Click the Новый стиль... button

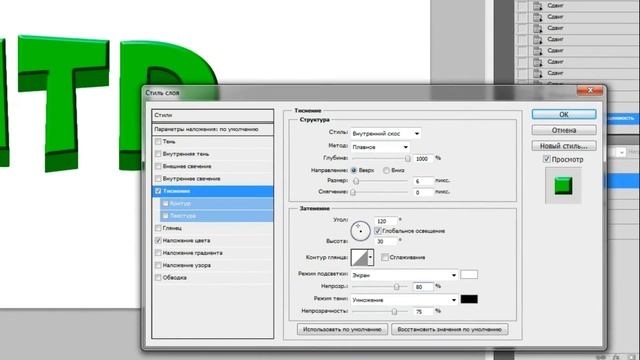click(x=564, y=146)
